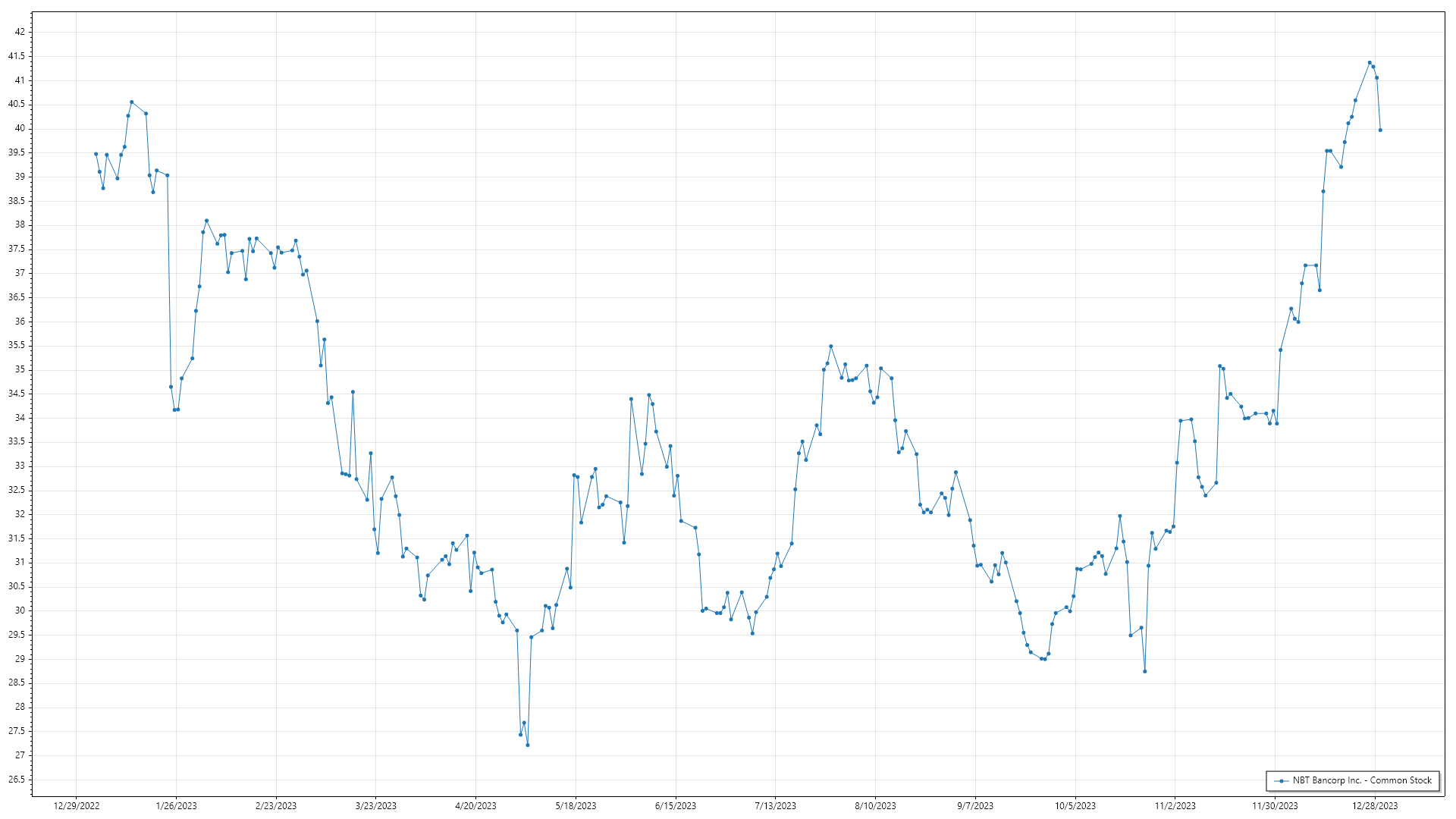Click the 12/29/2022 x-axis date label
The height and width of the screenshot is (819, 1456).
click(77, 806)
